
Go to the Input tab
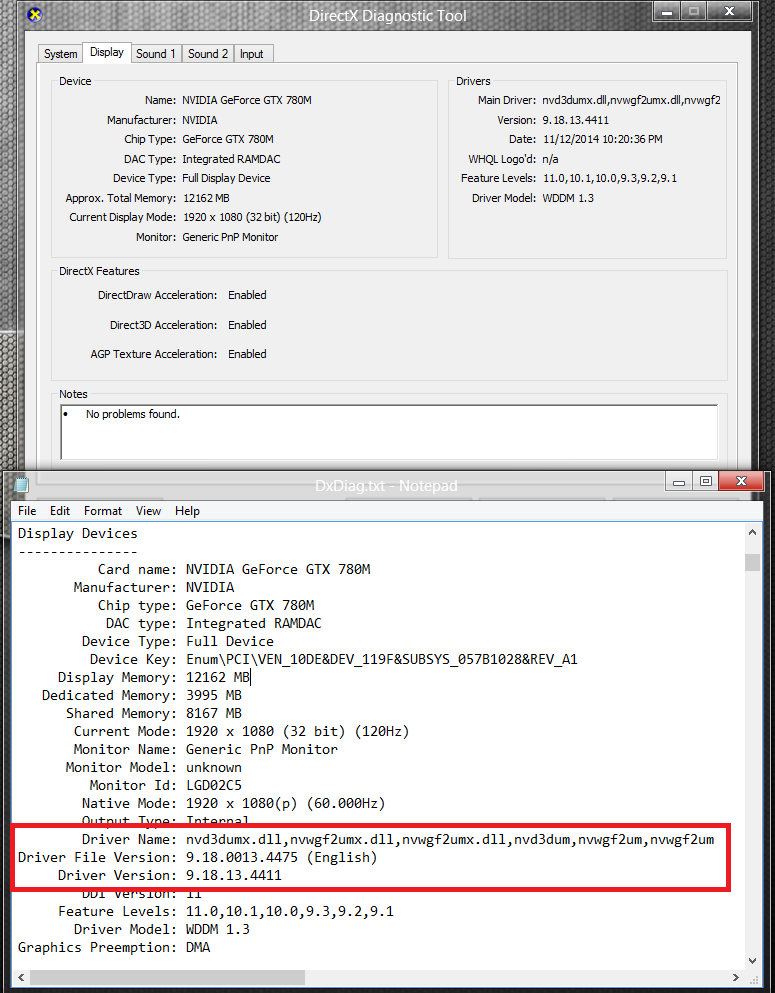tap(251, 54)
